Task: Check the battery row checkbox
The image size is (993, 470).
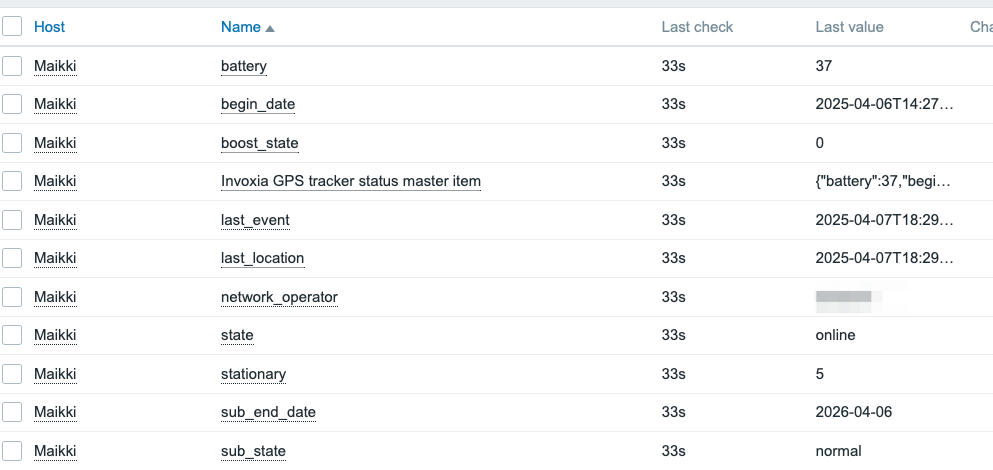Action: coord(12,66)
